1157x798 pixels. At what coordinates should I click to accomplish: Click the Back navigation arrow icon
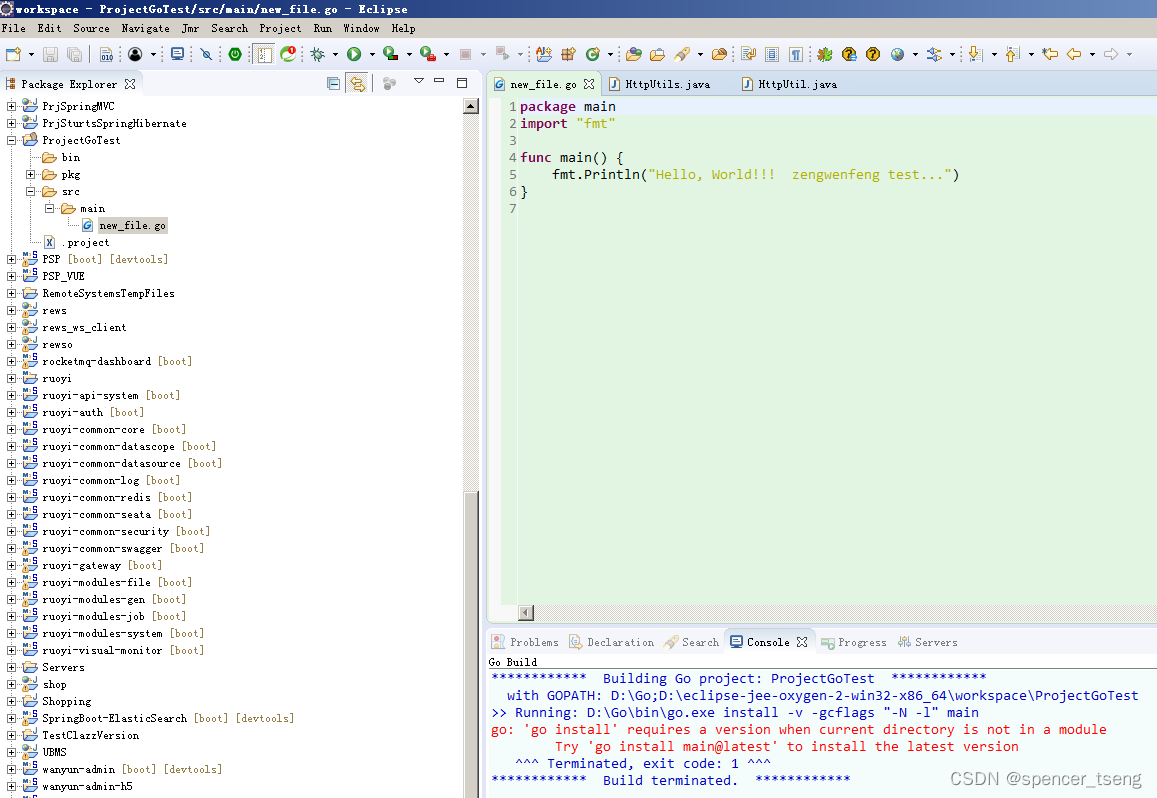click(1074, 55)
